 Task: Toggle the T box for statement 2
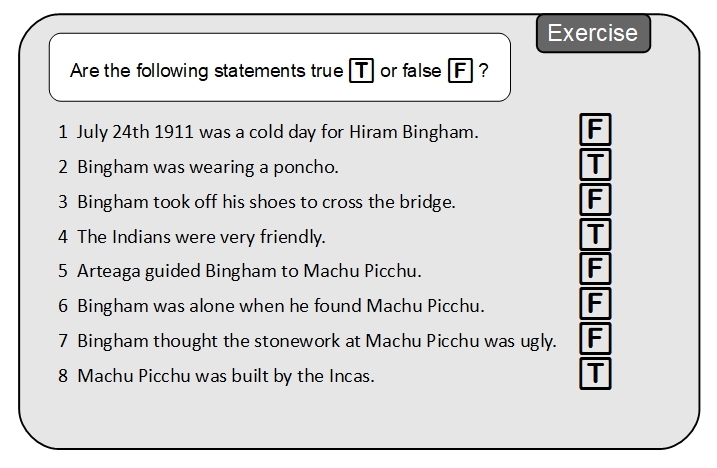595,165
